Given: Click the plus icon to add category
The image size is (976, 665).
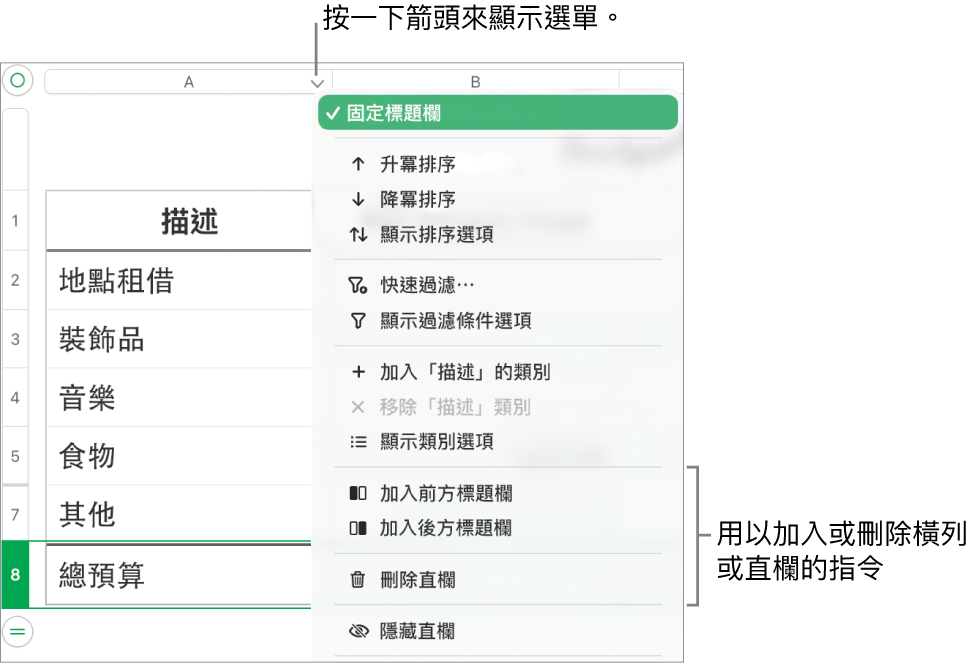Looking at the screenshot, I should pos(360,372).
